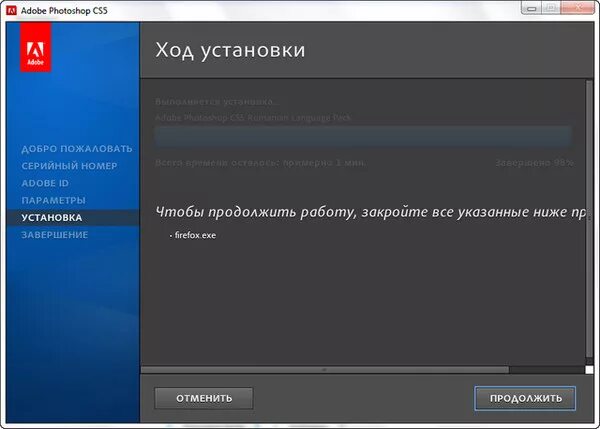
Task: Click the firefox.exe list entry
Action: [x=193, y=235]
